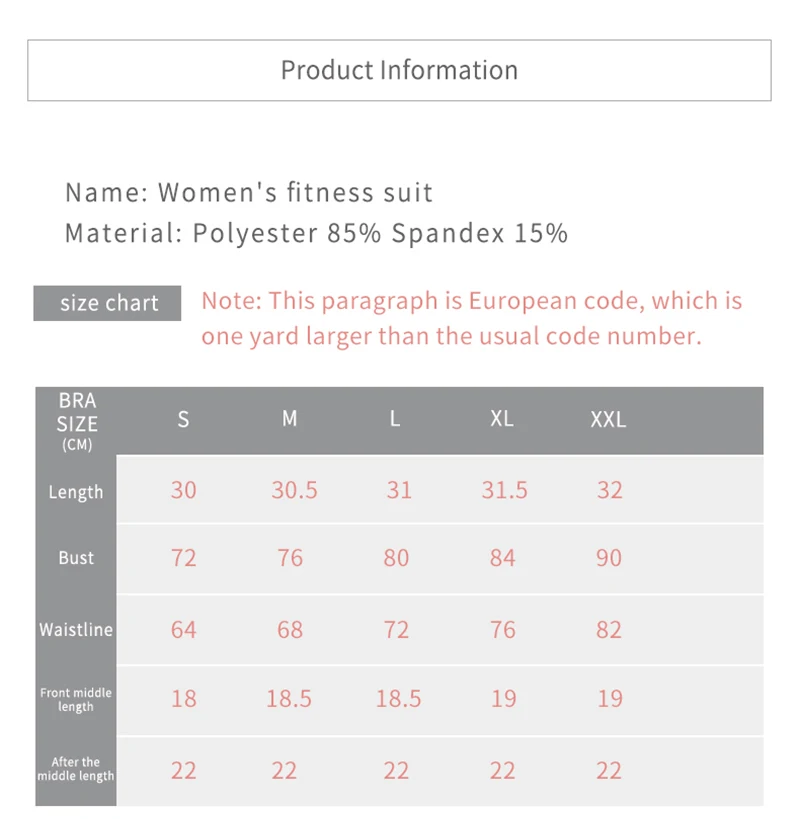Select the Bust row label

point(76,558)
